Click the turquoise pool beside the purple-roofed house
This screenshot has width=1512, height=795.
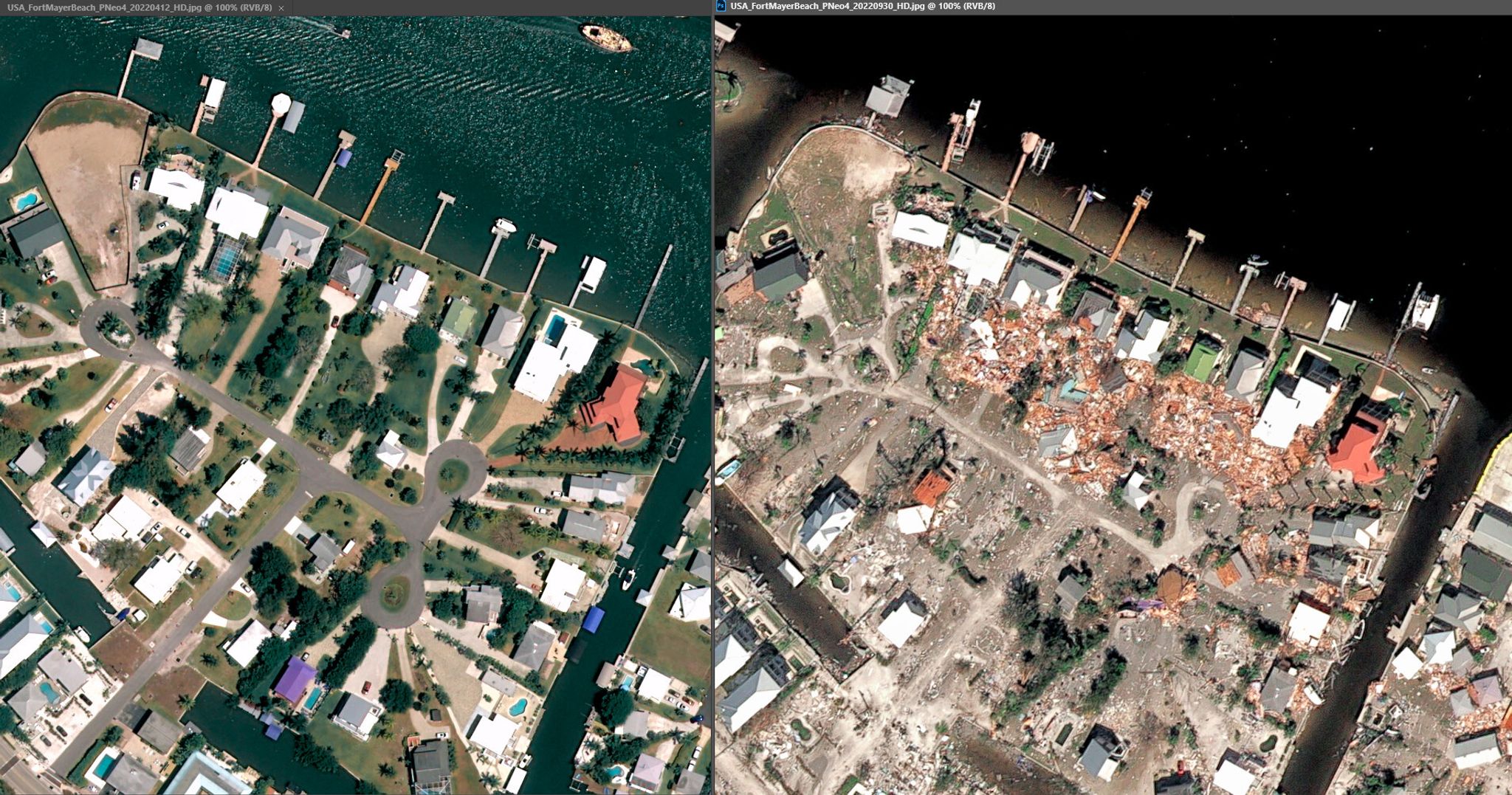313,698
